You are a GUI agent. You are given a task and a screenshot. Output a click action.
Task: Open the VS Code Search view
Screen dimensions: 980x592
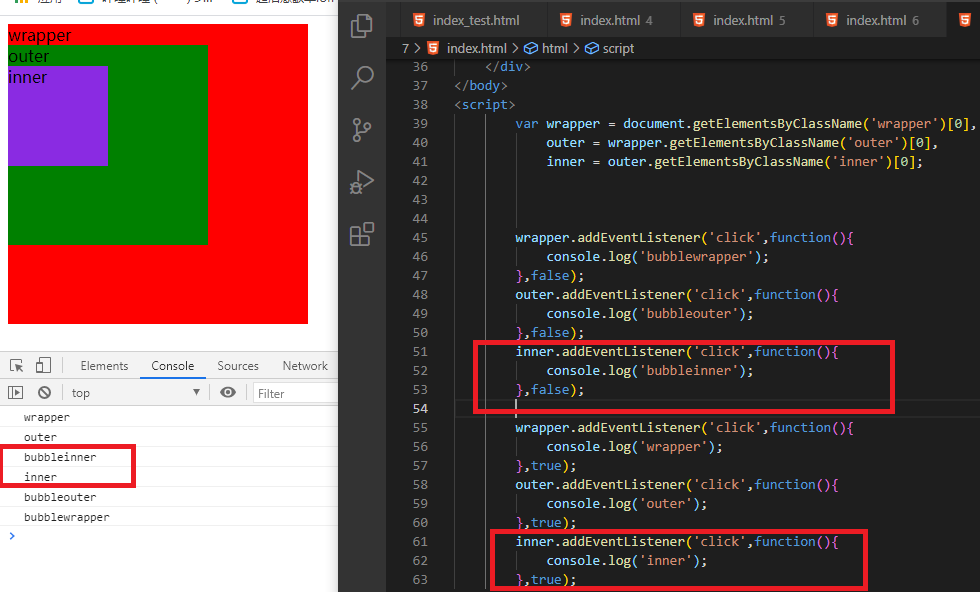(362, 78)
